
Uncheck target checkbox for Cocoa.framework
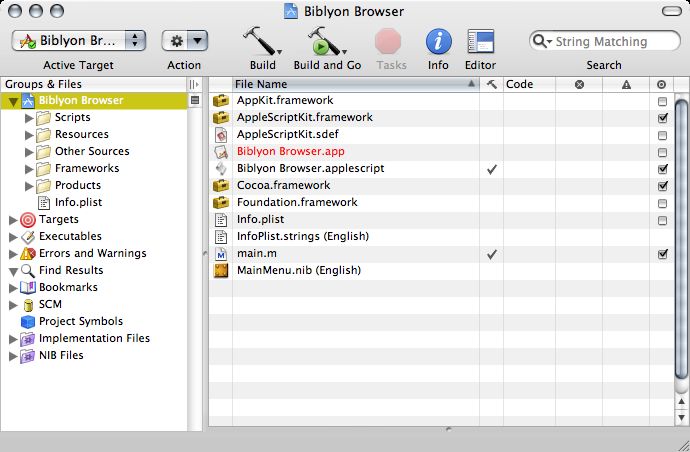pos(662,186)
